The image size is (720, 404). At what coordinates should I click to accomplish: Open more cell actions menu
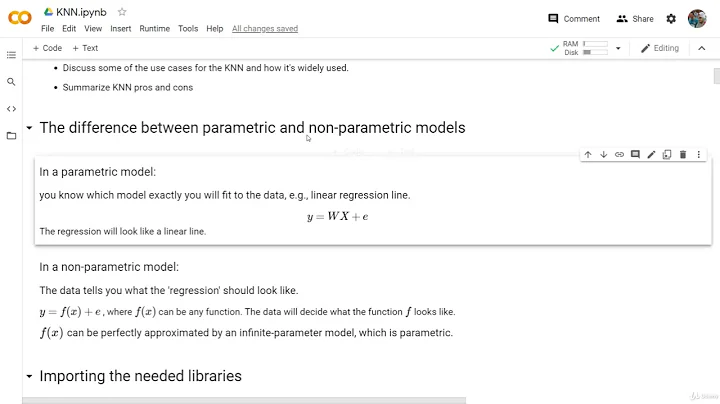click(x=698, y=155)
